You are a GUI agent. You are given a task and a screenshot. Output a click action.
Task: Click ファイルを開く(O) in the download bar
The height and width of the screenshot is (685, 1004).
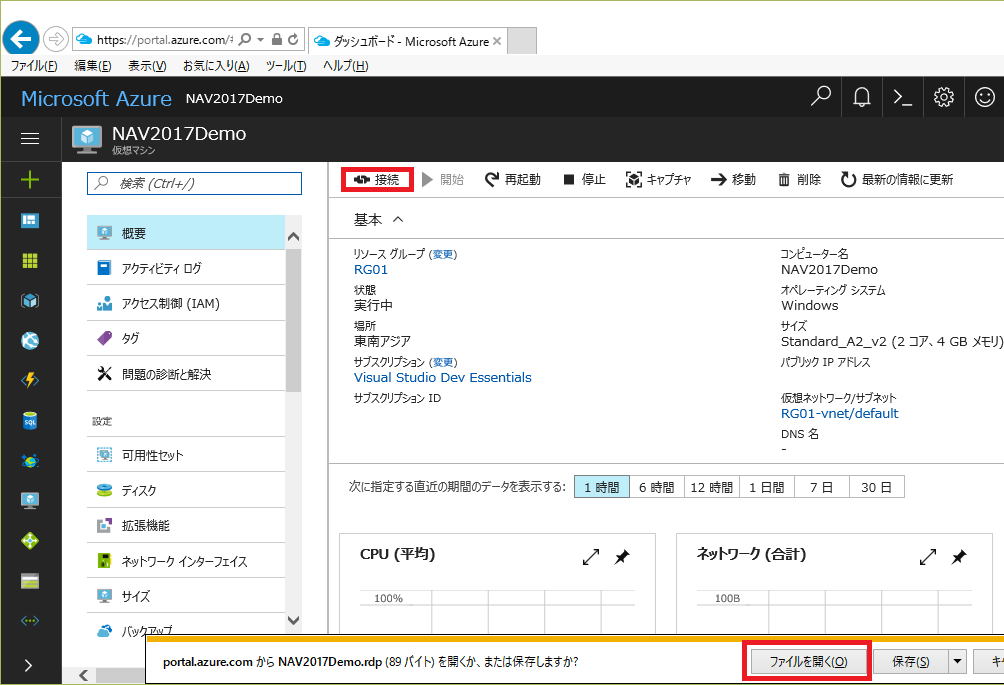pos(808,661)
